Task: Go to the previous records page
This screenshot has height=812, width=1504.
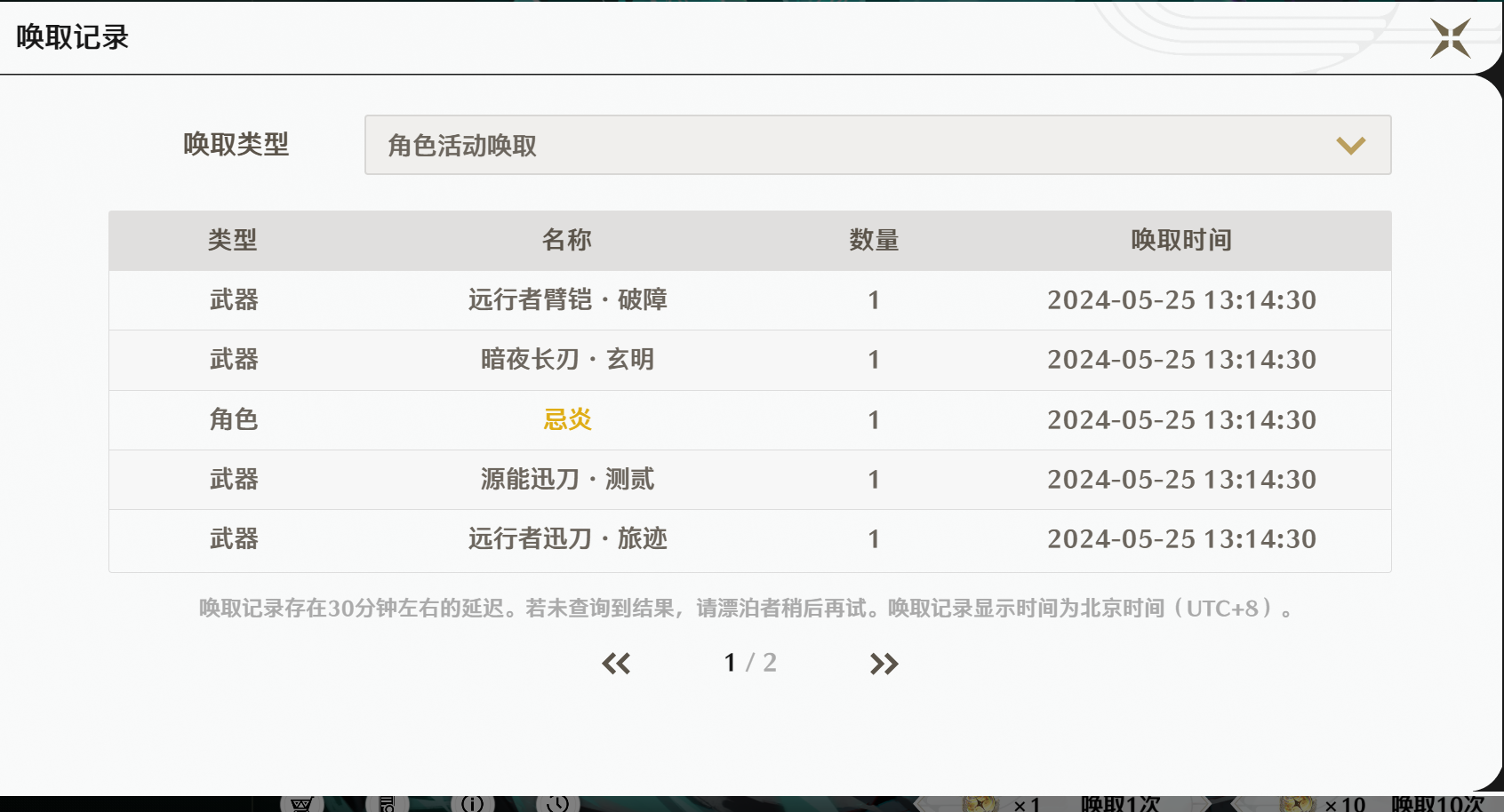Action: point(616,664)
